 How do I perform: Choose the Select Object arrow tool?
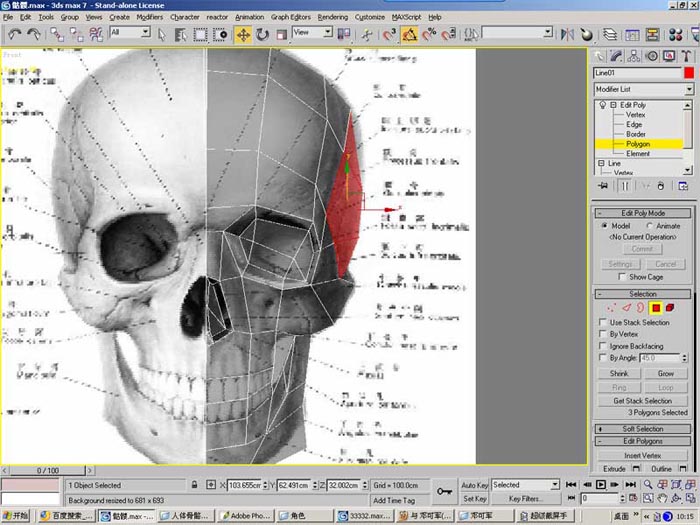tap(162, 34)
